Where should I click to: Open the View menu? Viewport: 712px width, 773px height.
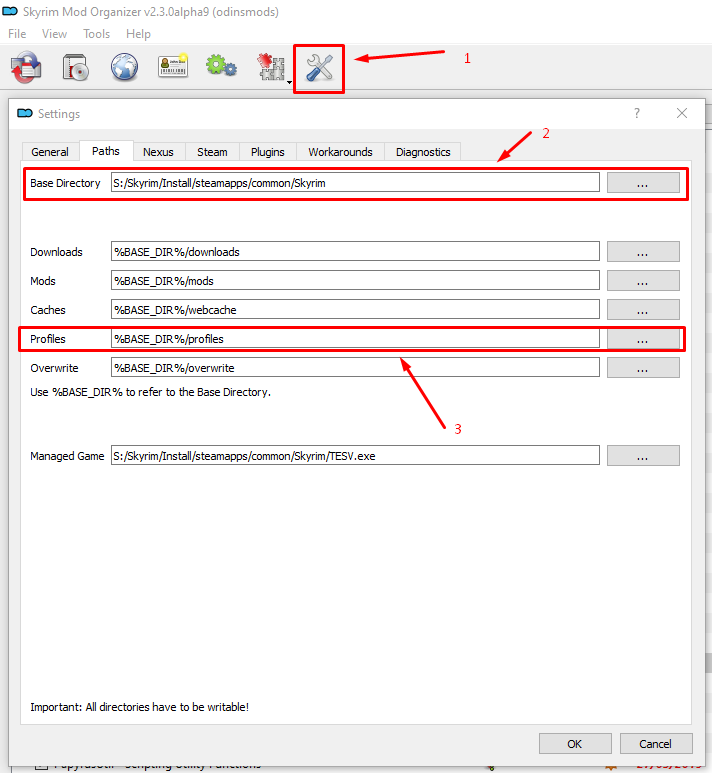tap(54, 34)
